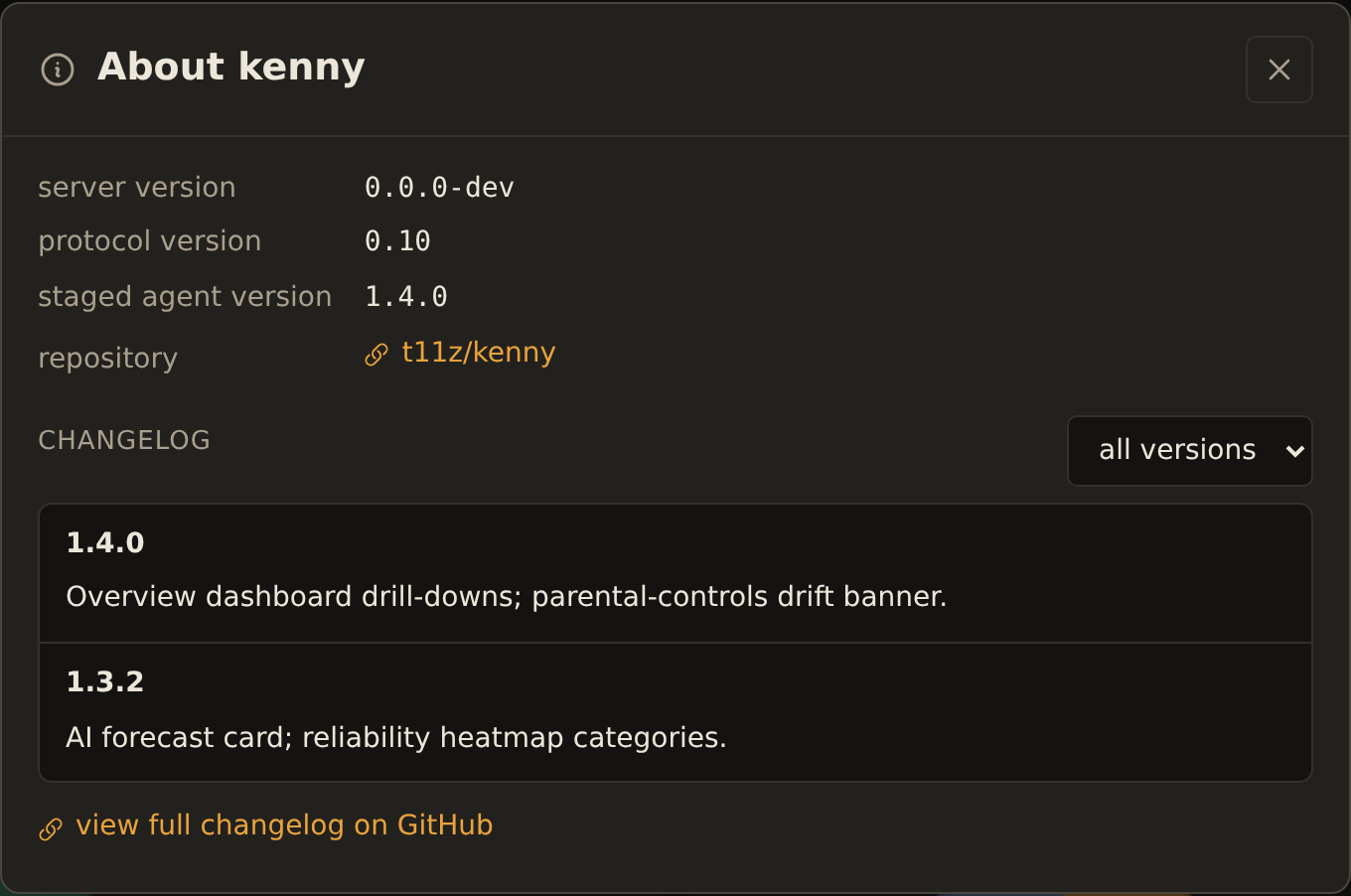Select the 1.3.2 changelog entry heading

[105, 681]
